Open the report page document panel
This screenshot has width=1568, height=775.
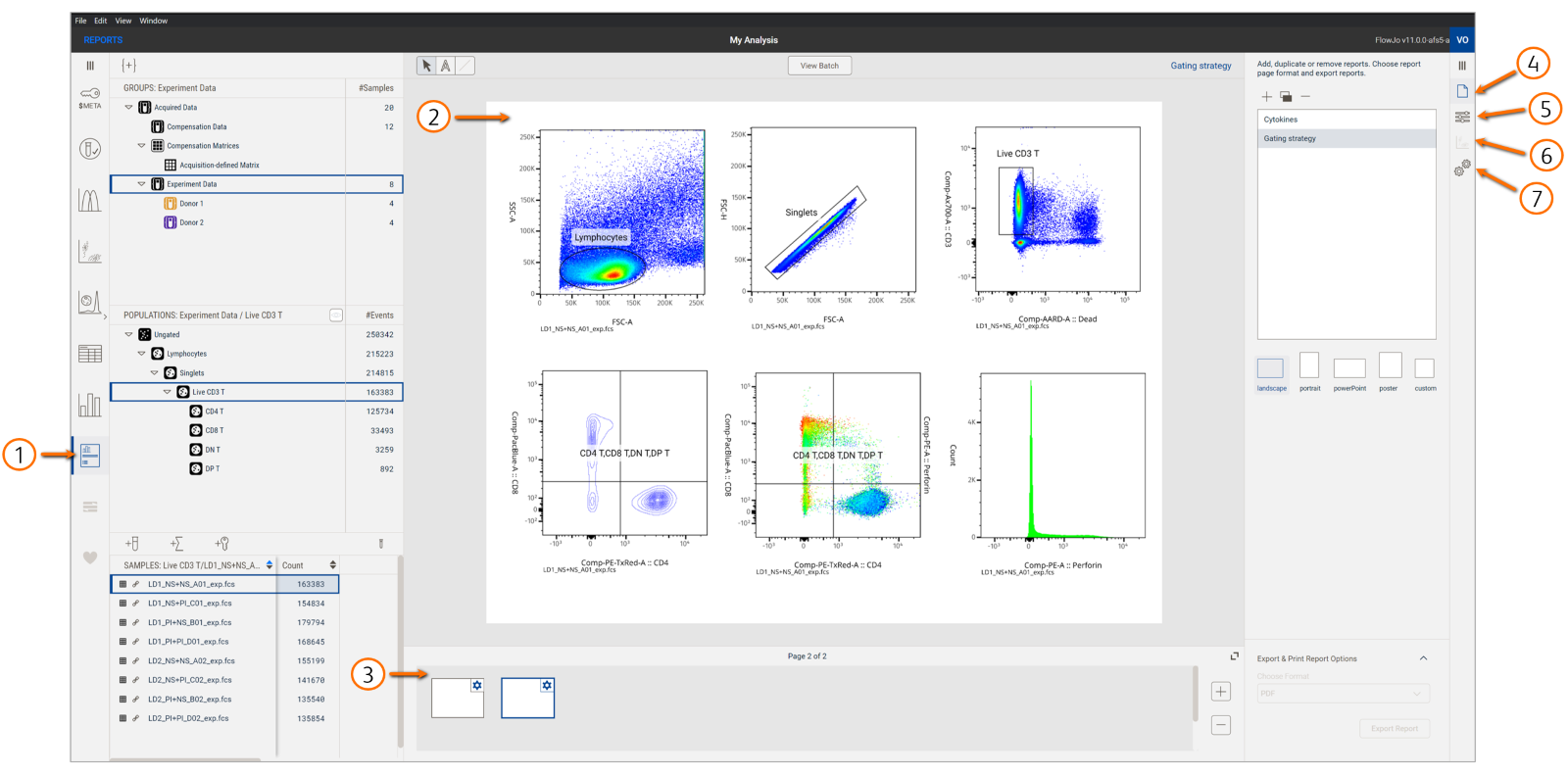coord(1462,91)
